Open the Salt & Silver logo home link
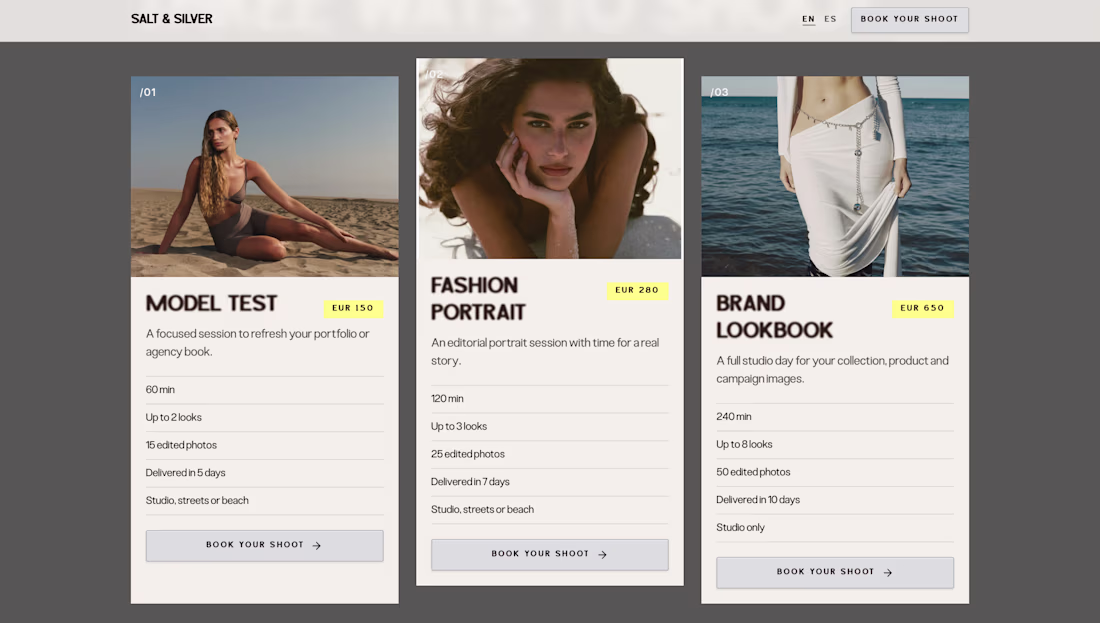This screenshot has height=623, width=1100. (x=172, y=19)
